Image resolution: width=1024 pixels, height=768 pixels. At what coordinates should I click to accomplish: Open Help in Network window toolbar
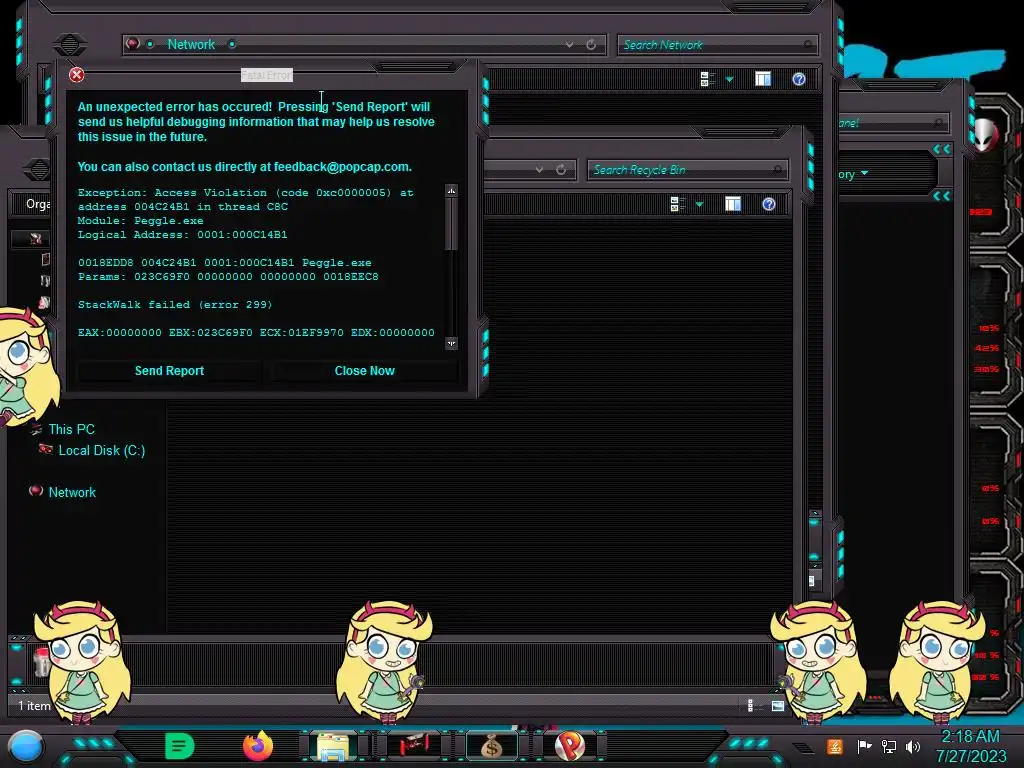799,79
